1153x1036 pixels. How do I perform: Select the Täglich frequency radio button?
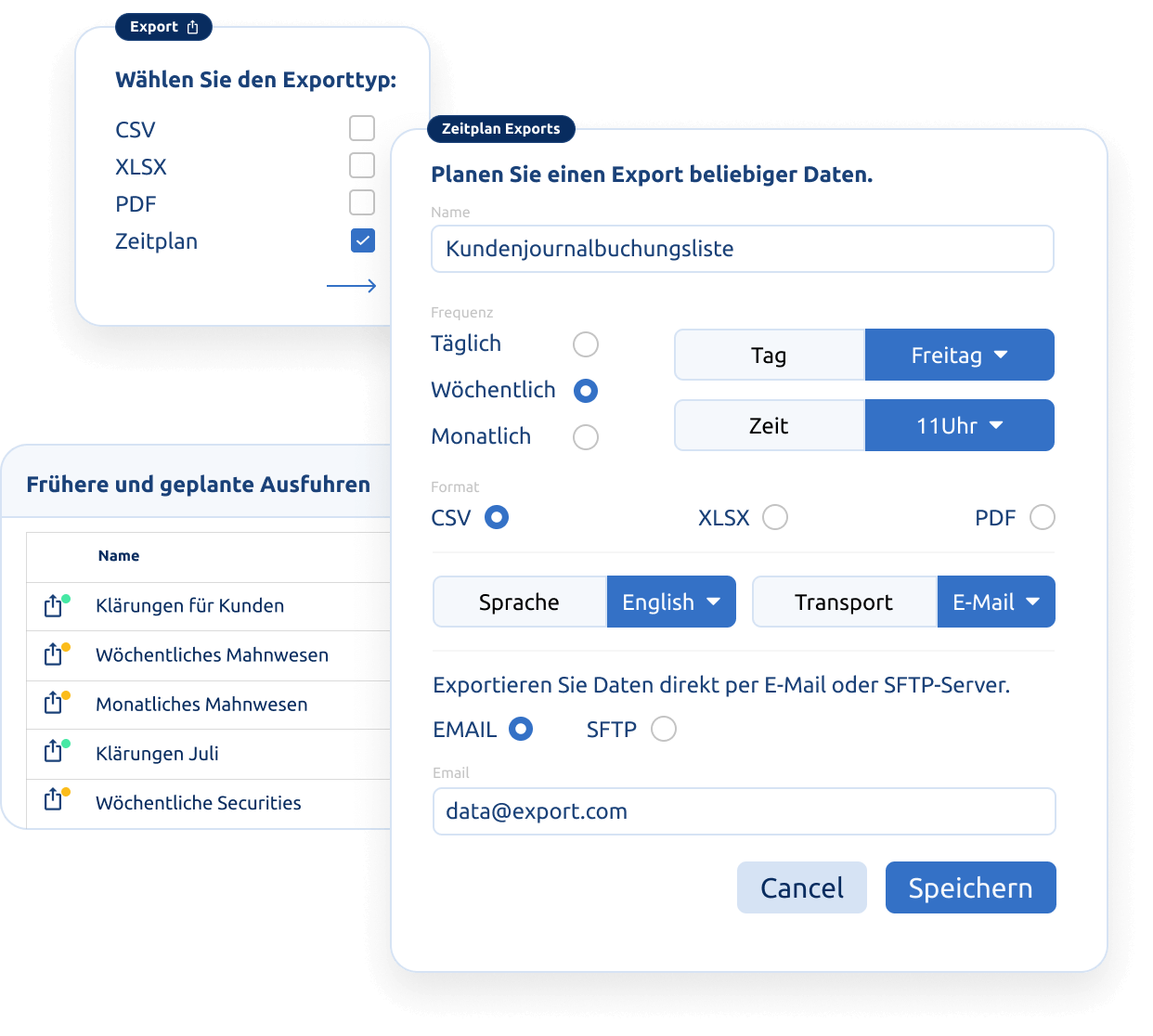point(586,344)
